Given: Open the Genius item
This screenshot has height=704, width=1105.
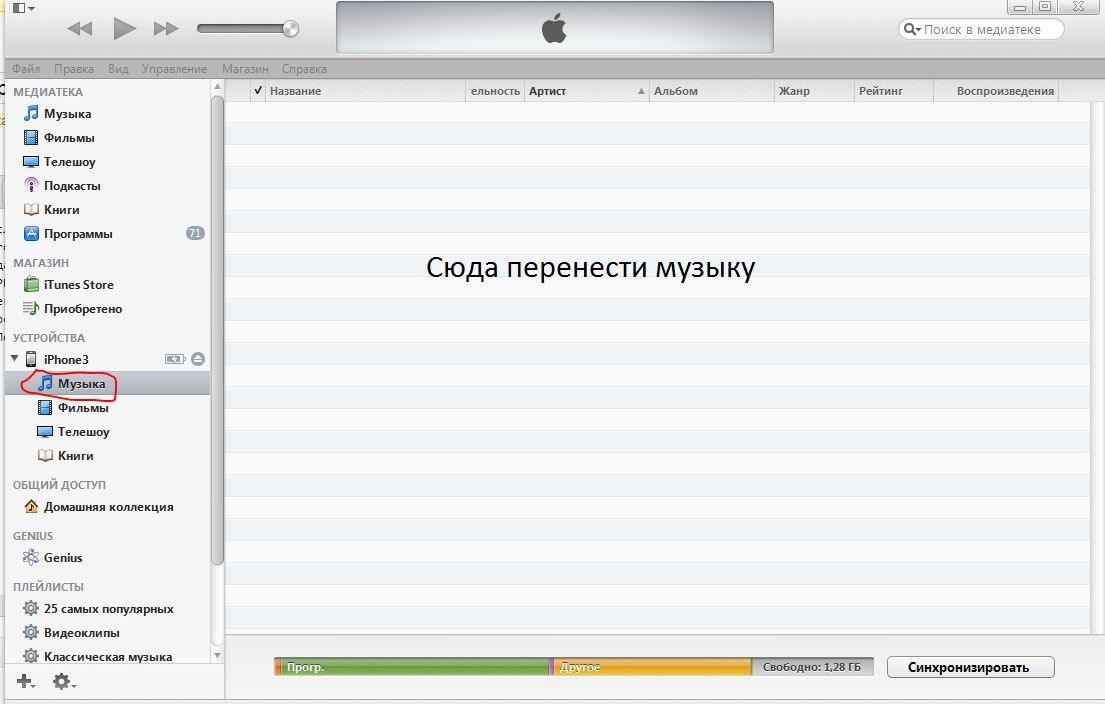Looking at the screenshot, I should (x=63, y=557).
